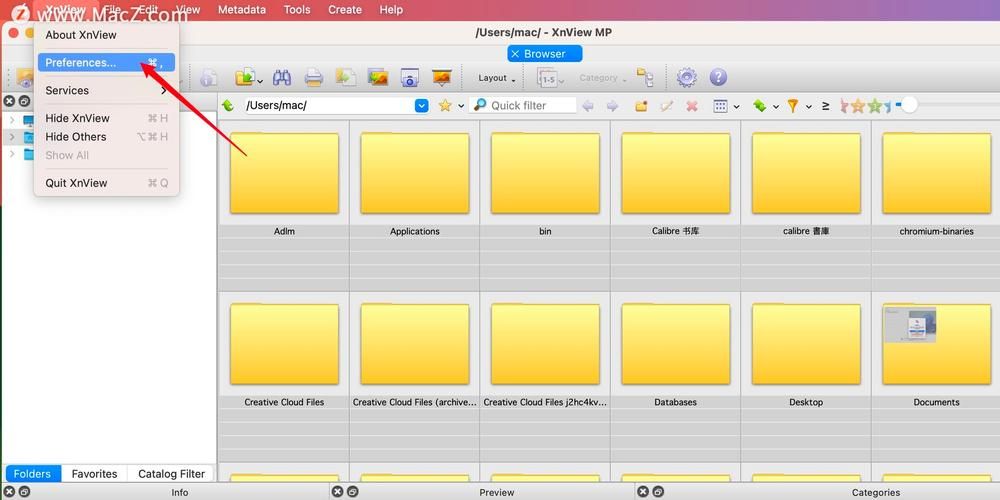Viewport: 1000px width, 500px height.
Task: Choose Quit XnView
Action: [x=106, y=183]
